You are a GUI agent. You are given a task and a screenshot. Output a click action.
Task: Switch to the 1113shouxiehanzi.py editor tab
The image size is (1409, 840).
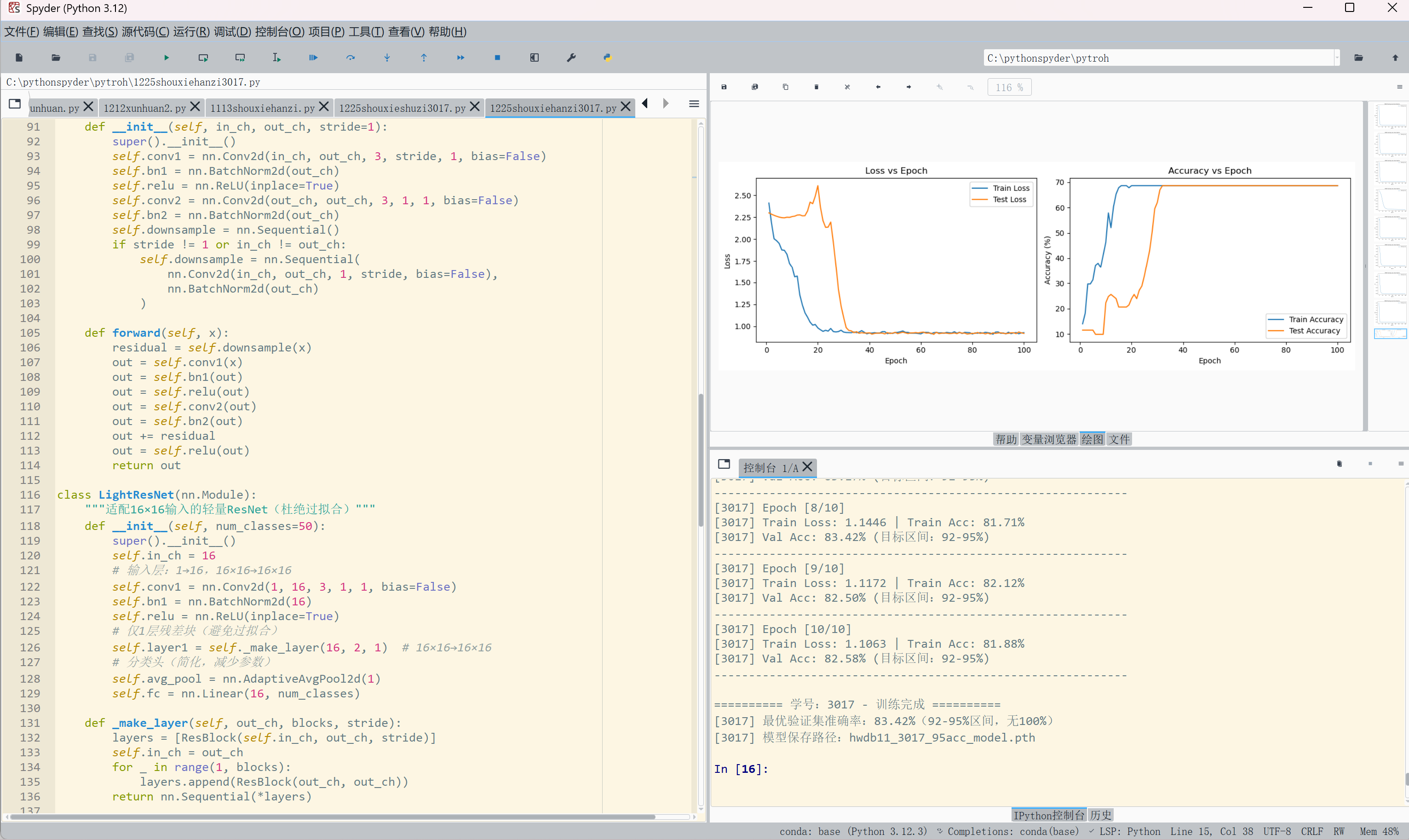(262, 108)
